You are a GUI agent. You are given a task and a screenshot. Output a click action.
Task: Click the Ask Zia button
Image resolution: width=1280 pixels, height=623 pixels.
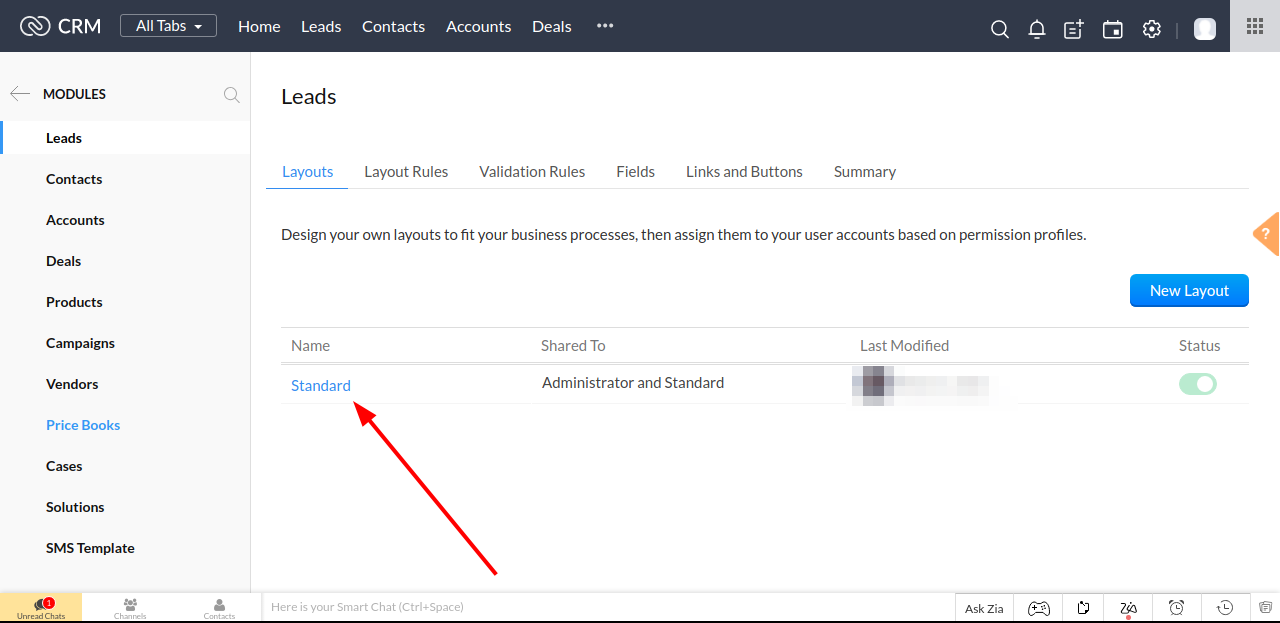pos(984,608)
